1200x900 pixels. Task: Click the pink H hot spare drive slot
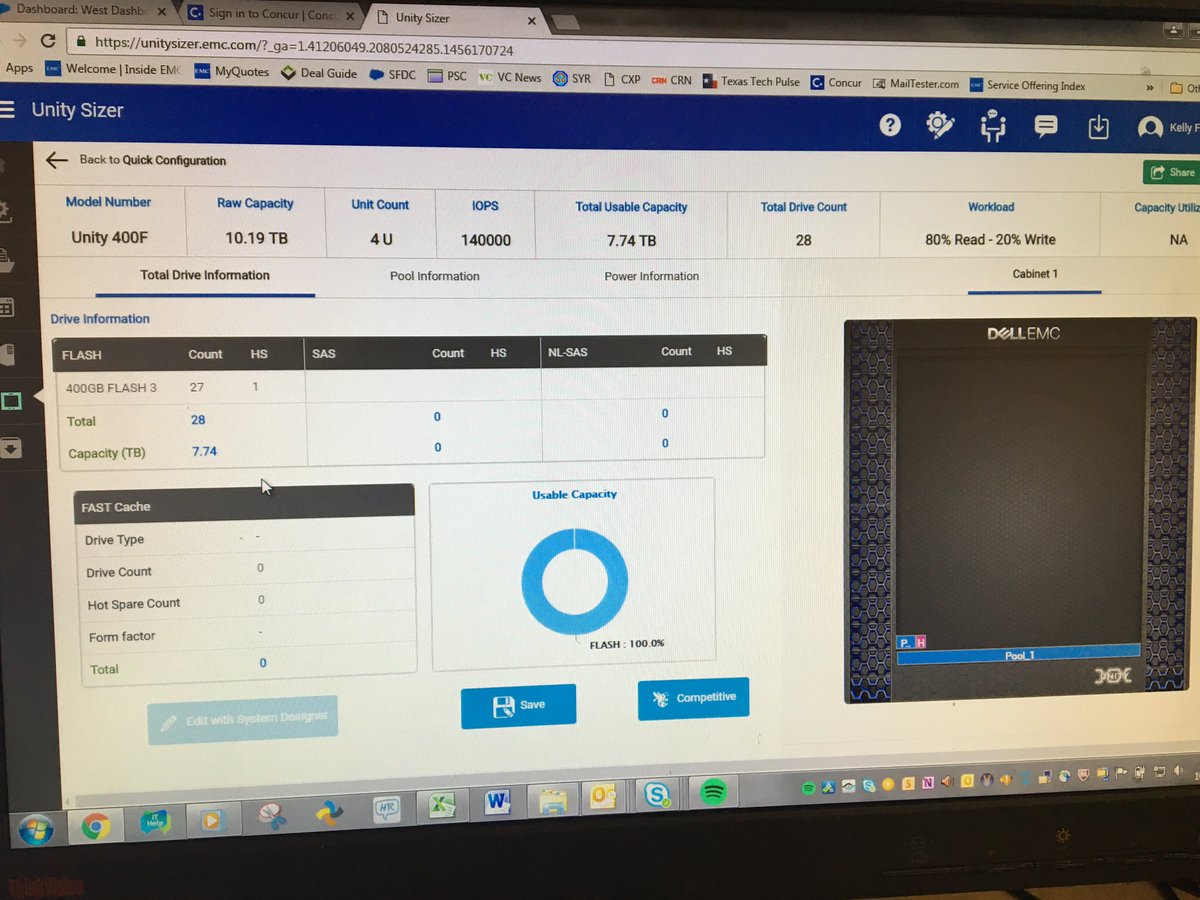(920, 642)
